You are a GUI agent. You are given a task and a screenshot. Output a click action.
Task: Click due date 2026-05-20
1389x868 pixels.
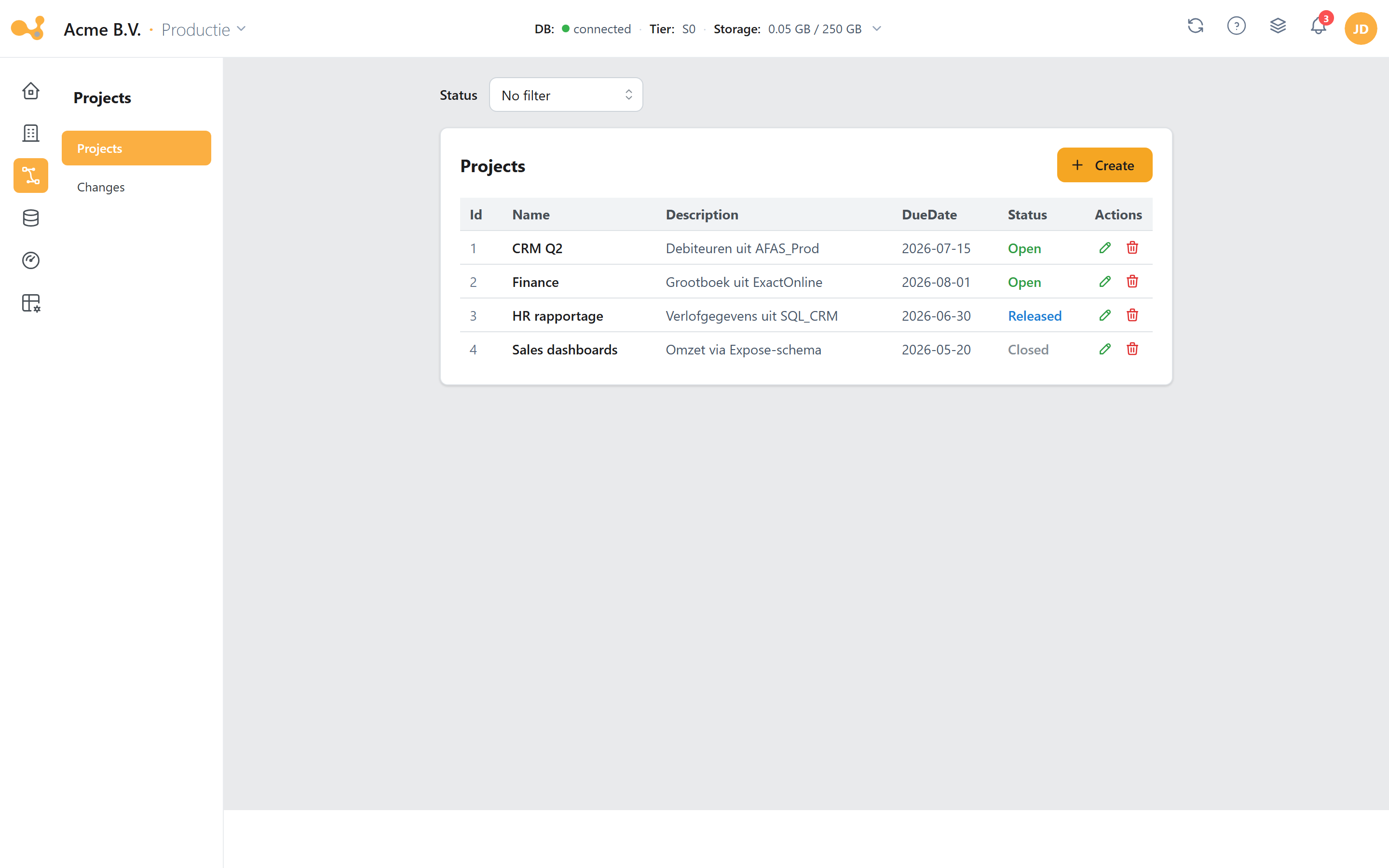(936, 350)
